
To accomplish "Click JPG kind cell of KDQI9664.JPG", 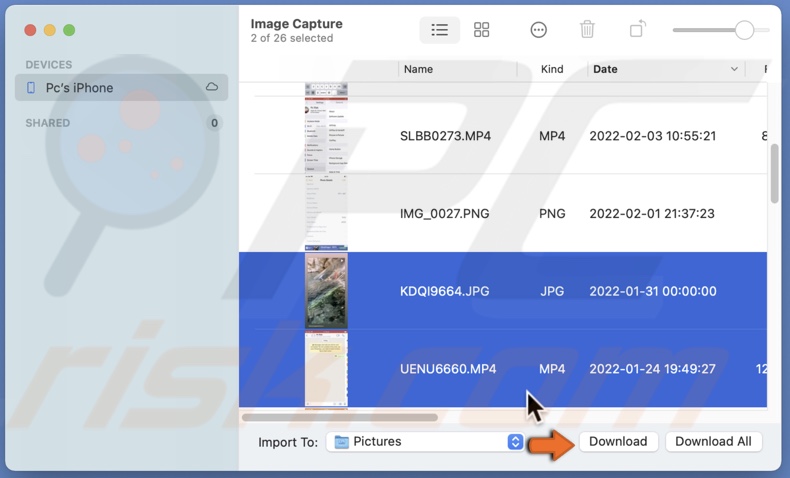I will click(552, 291).
